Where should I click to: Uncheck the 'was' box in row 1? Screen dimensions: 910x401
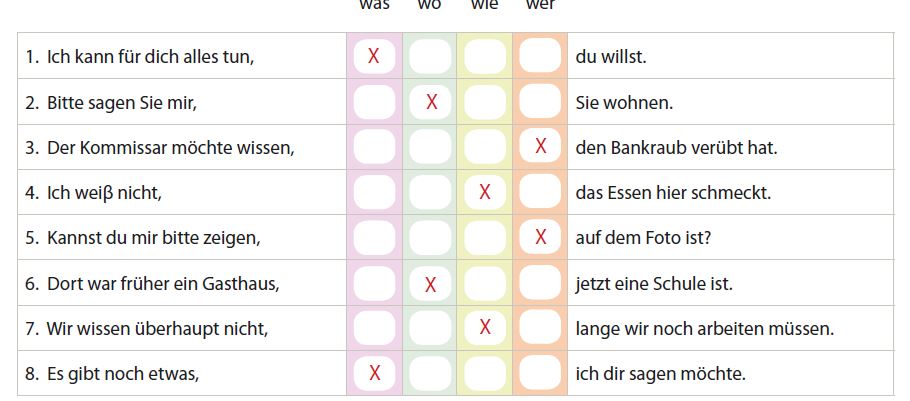coord(374,56)
